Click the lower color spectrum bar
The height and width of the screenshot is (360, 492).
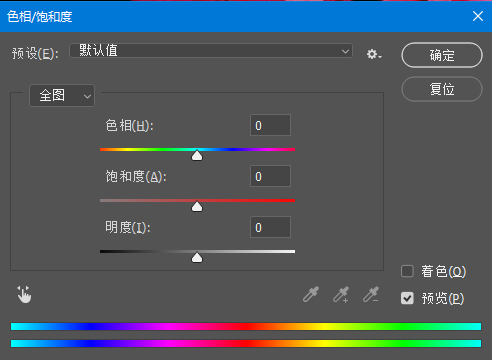click(246, 343)
